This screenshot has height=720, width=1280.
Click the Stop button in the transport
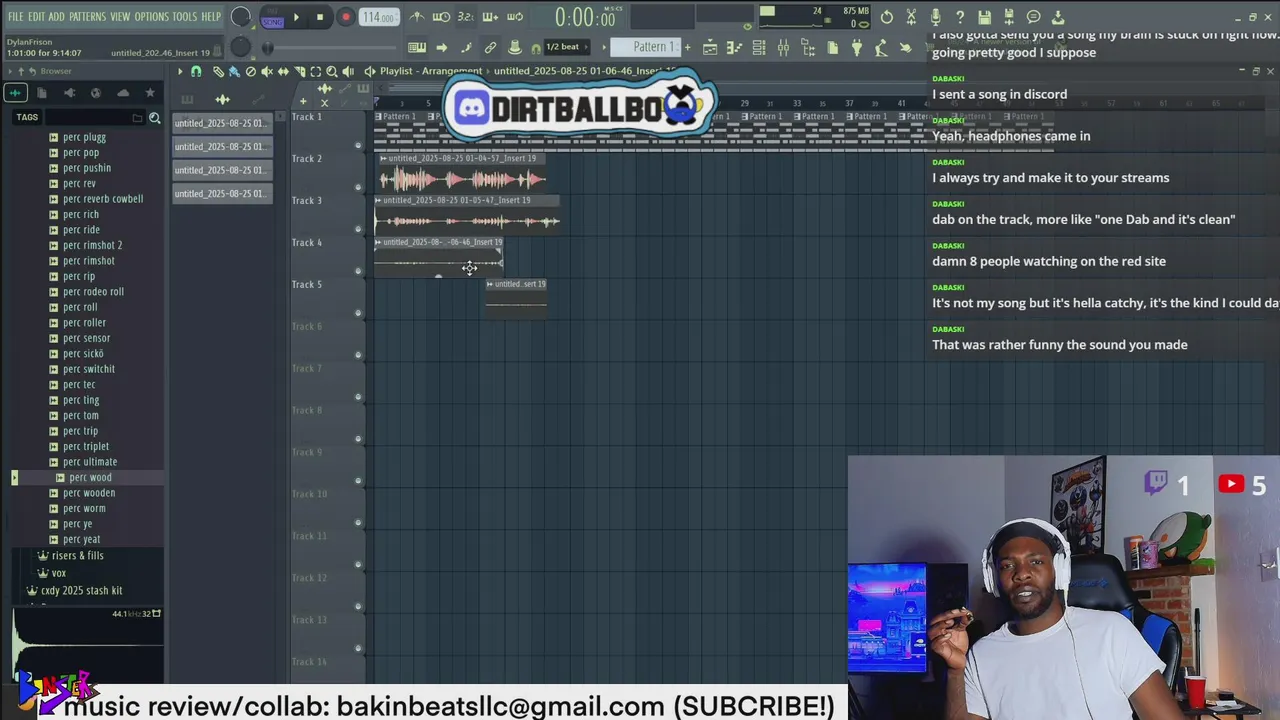[320, 17]
